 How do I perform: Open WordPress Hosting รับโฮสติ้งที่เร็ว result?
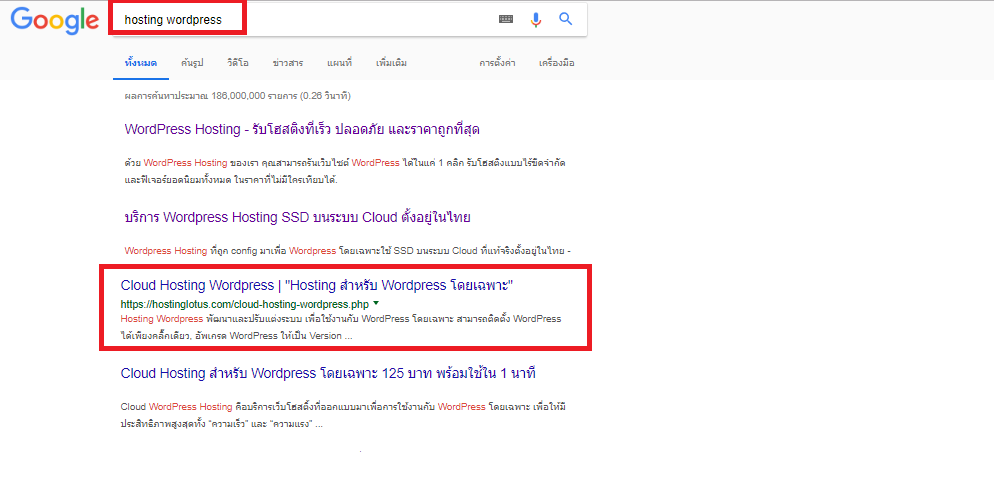302,129
